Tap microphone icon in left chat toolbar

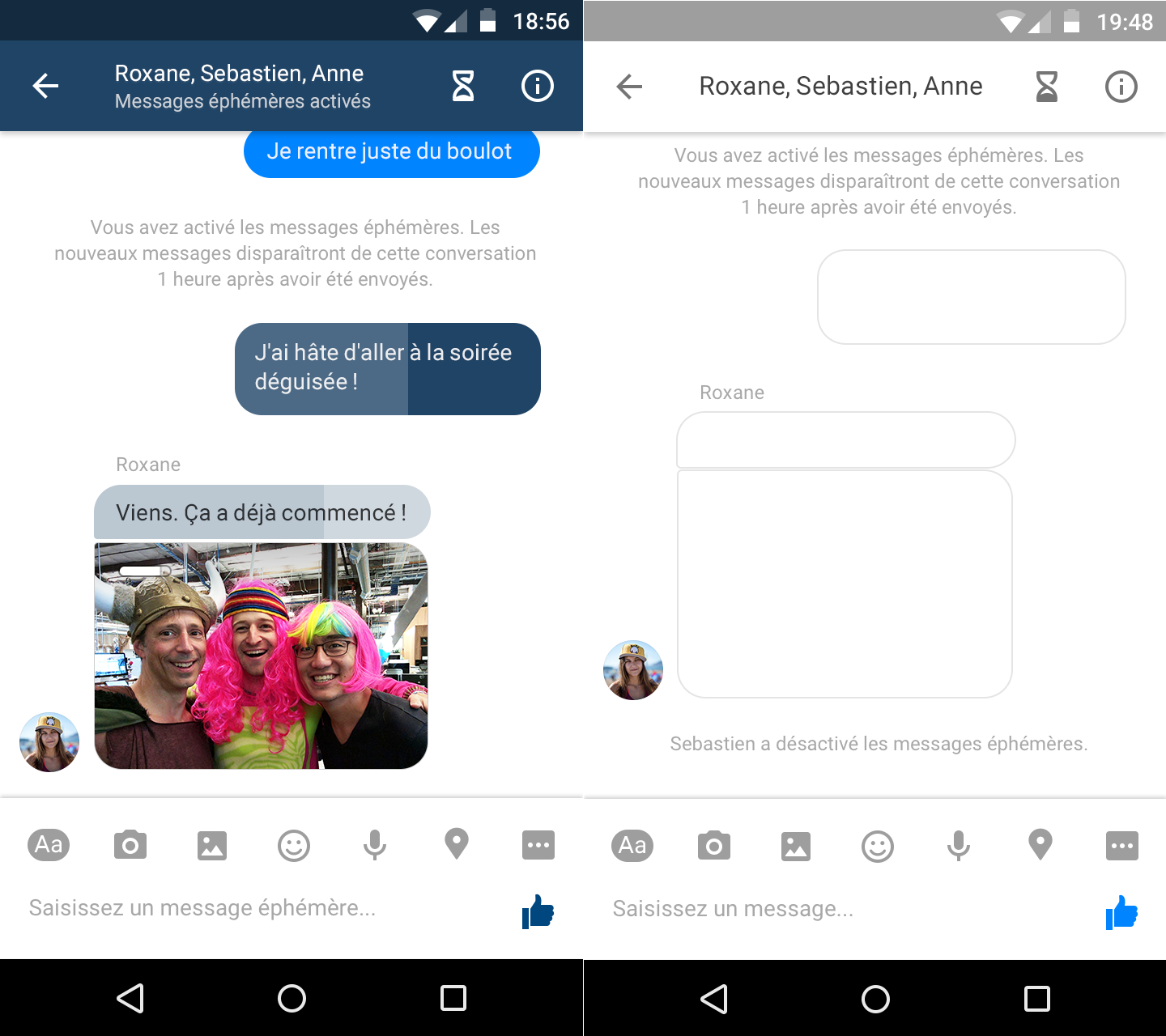click(x=375, y=846)
